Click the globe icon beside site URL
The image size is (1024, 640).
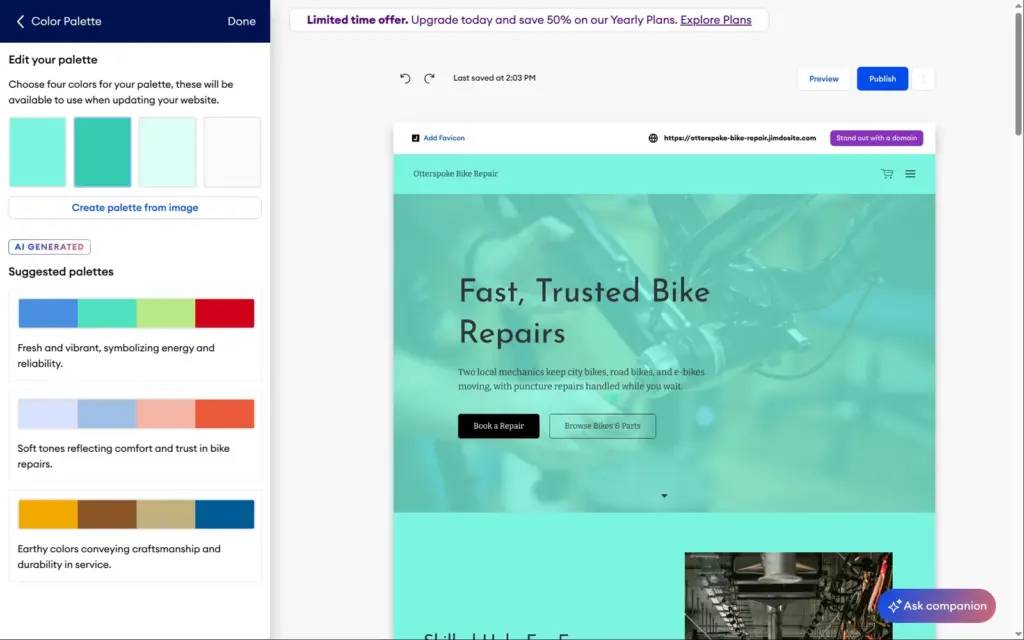tap(652, 138)
